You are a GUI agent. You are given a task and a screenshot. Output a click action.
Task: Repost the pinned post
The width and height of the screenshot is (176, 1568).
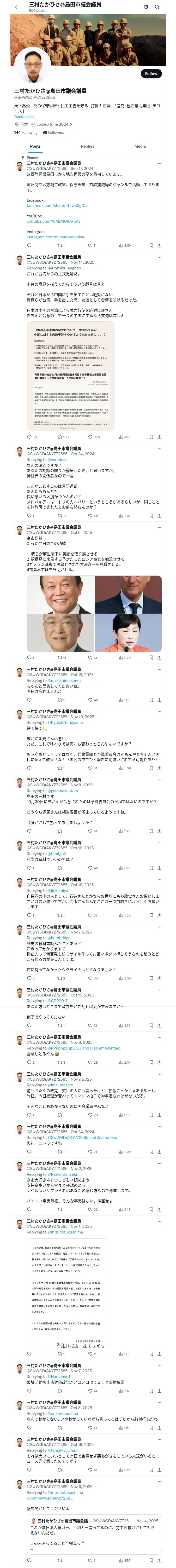pyautogui.click(x=59, y=245)
